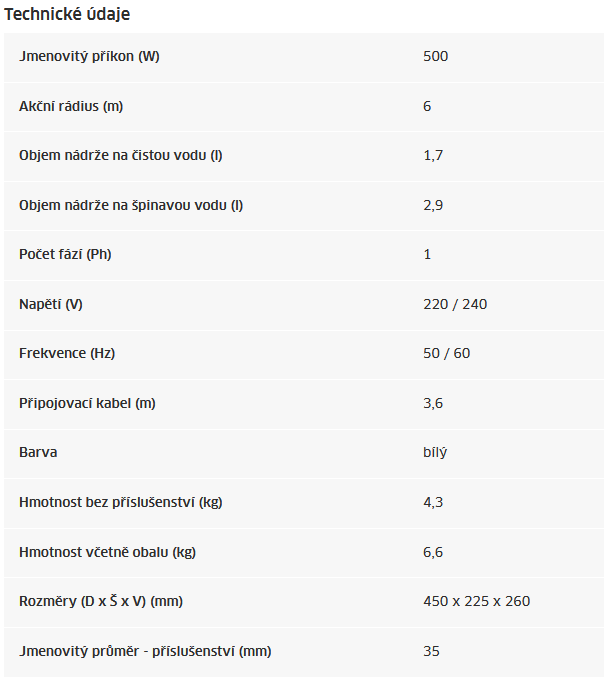Select the "Barva" row label
The image size is (606, 681).
coord(38,452)
